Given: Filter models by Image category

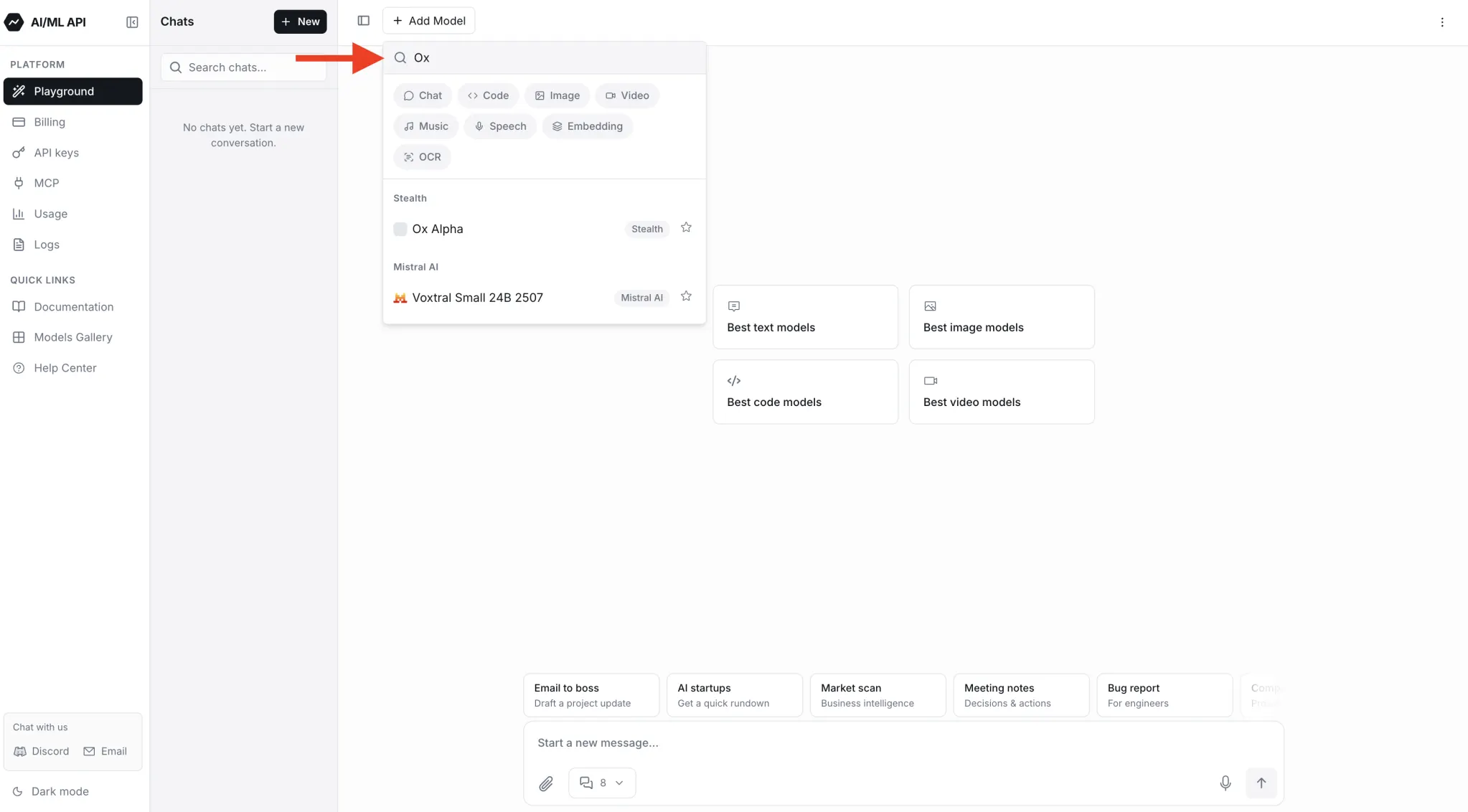Looking at the screenshot, I should tap(557, 95).
